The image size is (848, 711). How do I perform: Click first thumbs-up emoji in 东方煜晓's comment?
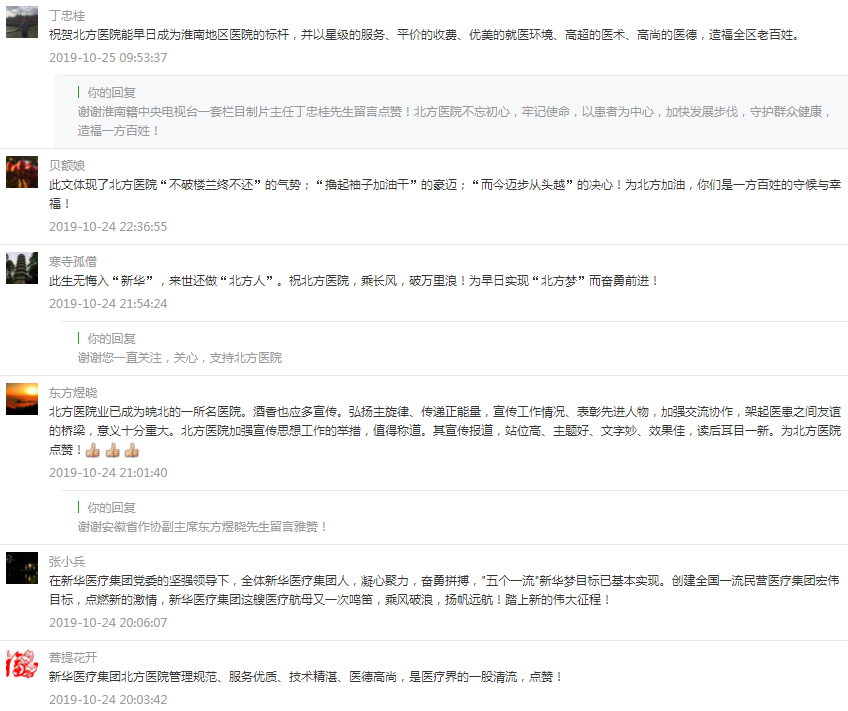[93, 450]
